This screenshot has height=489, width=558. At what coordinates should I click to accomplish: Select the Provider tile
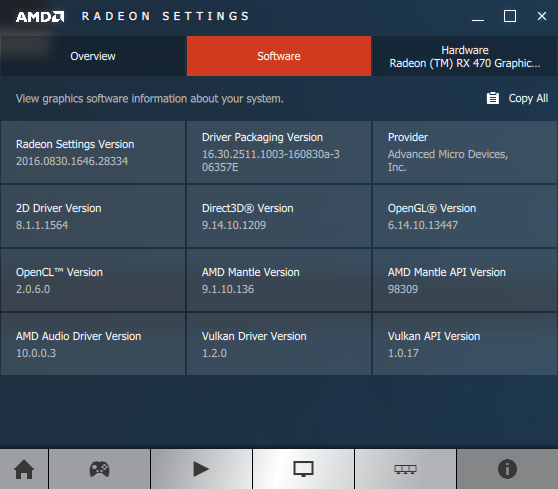click(465, 152)
